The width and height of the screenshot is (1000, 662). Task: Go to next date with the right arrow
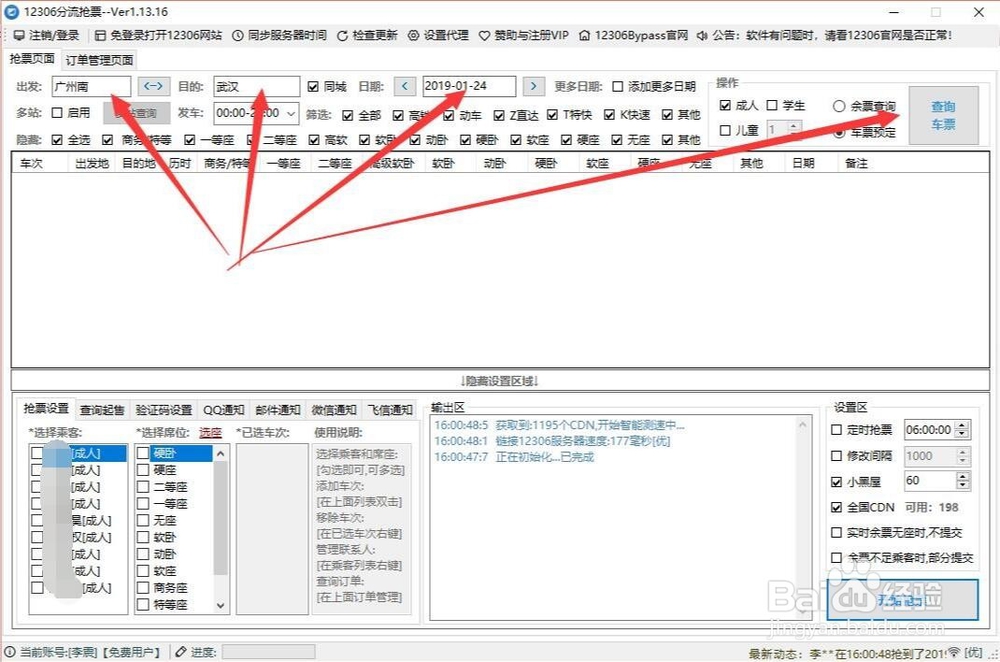point(534,85)
